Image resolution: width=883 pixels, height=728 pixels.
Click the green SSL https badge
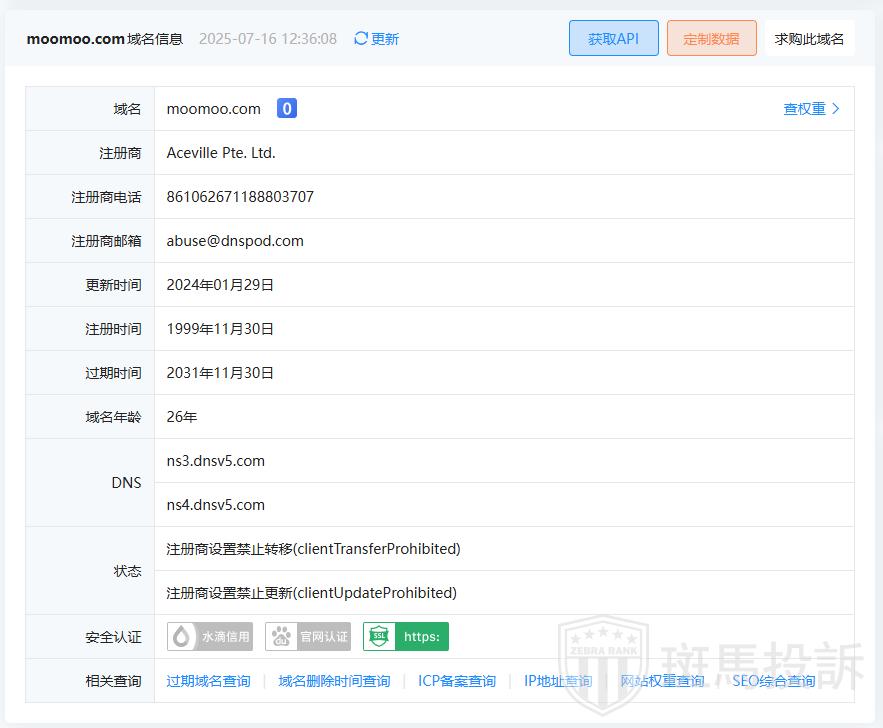click(x=405, y=637)
